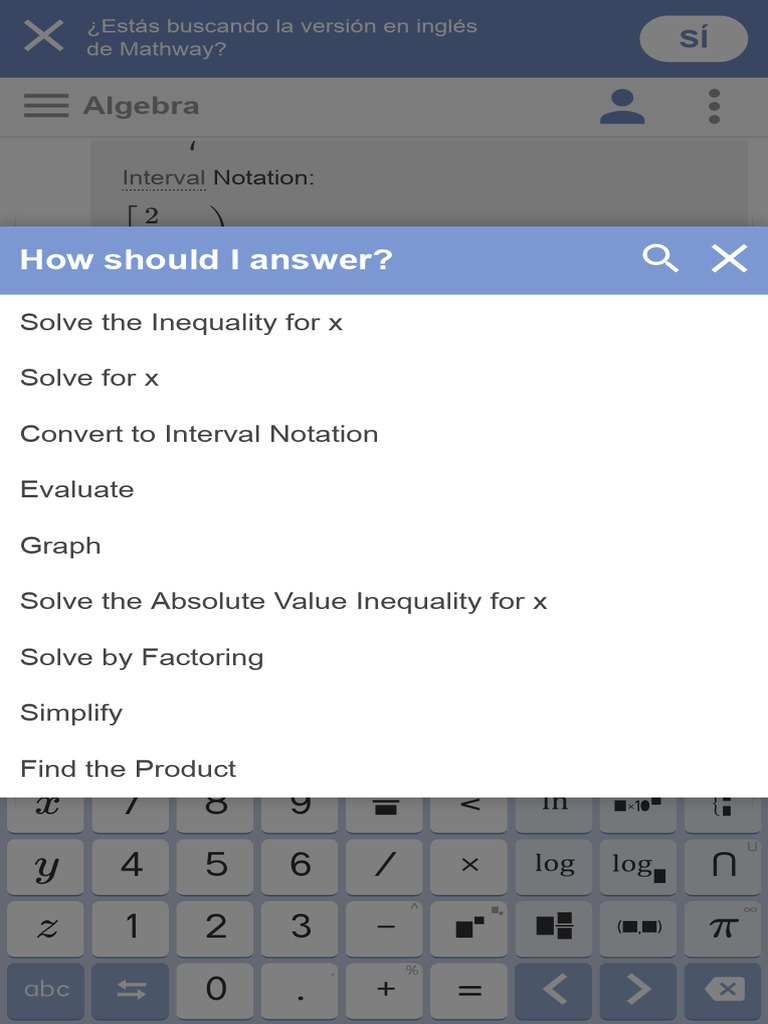Click the dotted 'Interval' glossary link
Screen dimensions: 768x1024
coord(163,178)
